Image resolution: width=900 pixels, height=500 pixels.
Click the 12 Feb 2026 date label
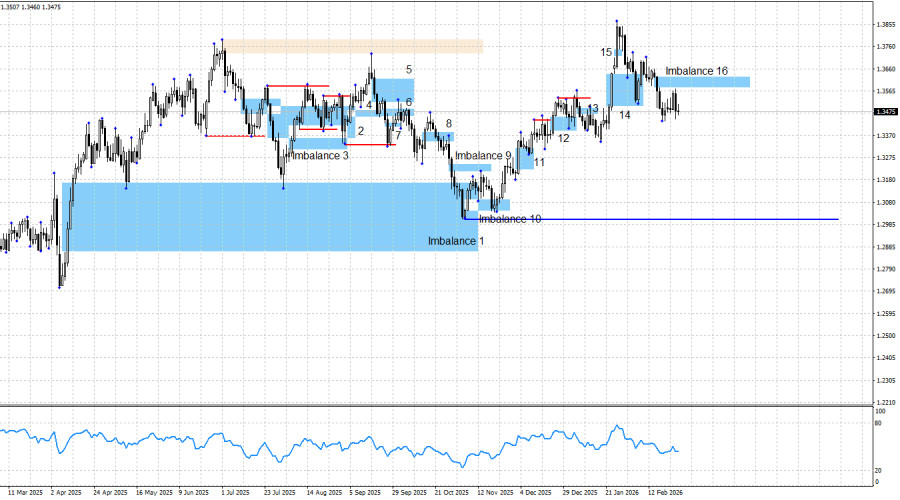(665, 493)
